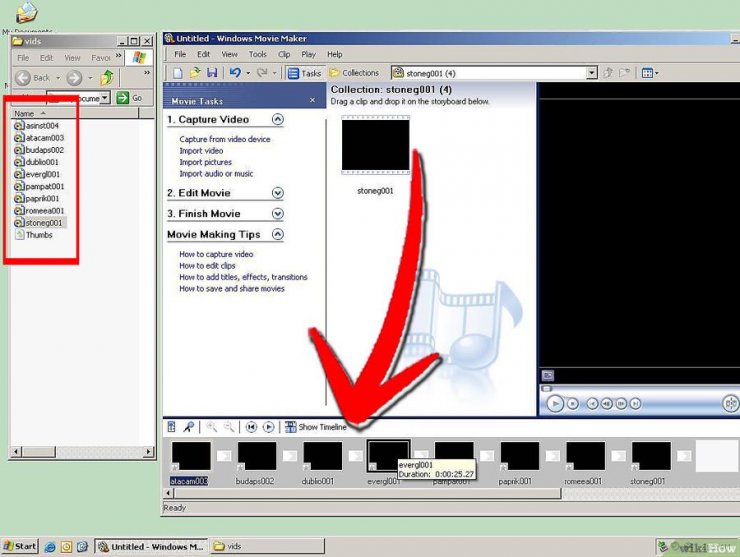Click the New Project toolbar icon
Viewport: 740px width, 557px height.
tap(178, 73)
